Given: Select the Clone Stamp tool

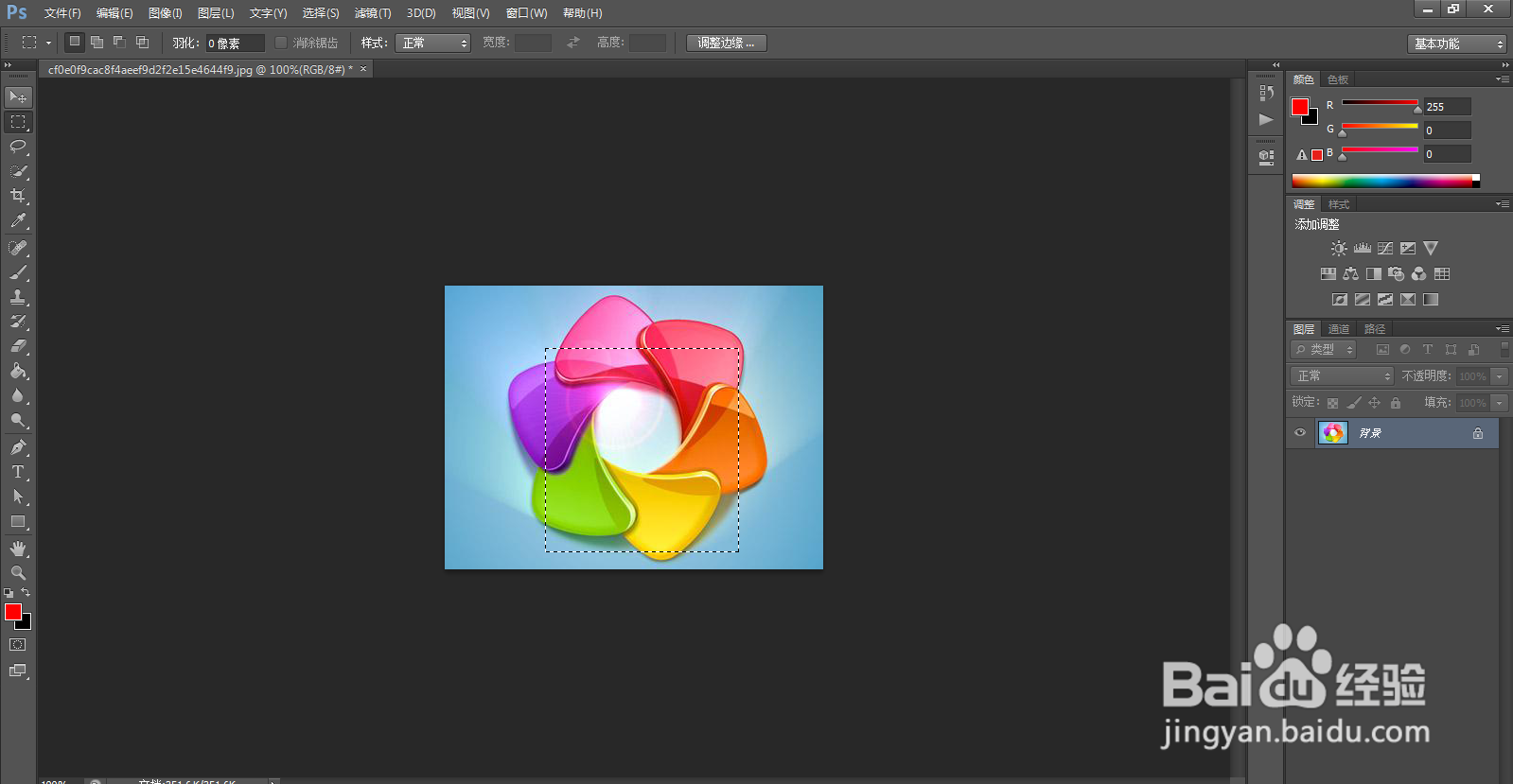Looking at the screenshot, I should [x=18, y=297].
